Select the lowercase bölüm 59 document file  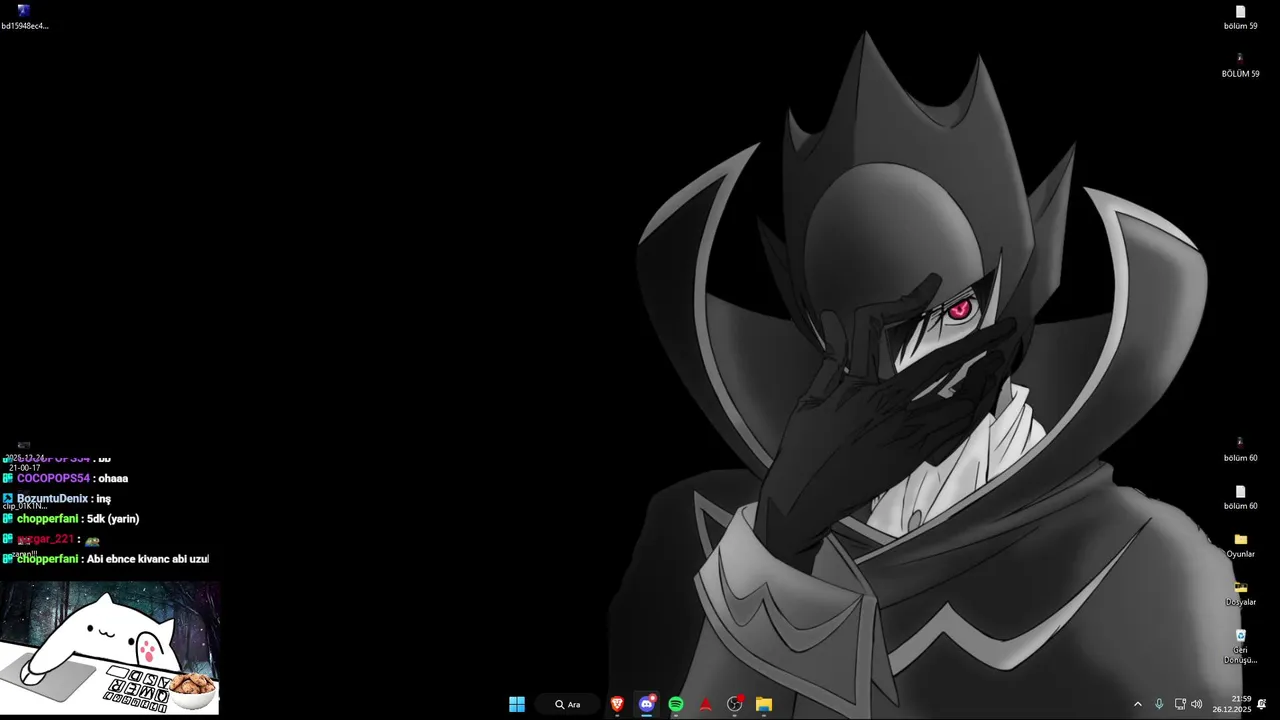click(x=1241, y=17)
